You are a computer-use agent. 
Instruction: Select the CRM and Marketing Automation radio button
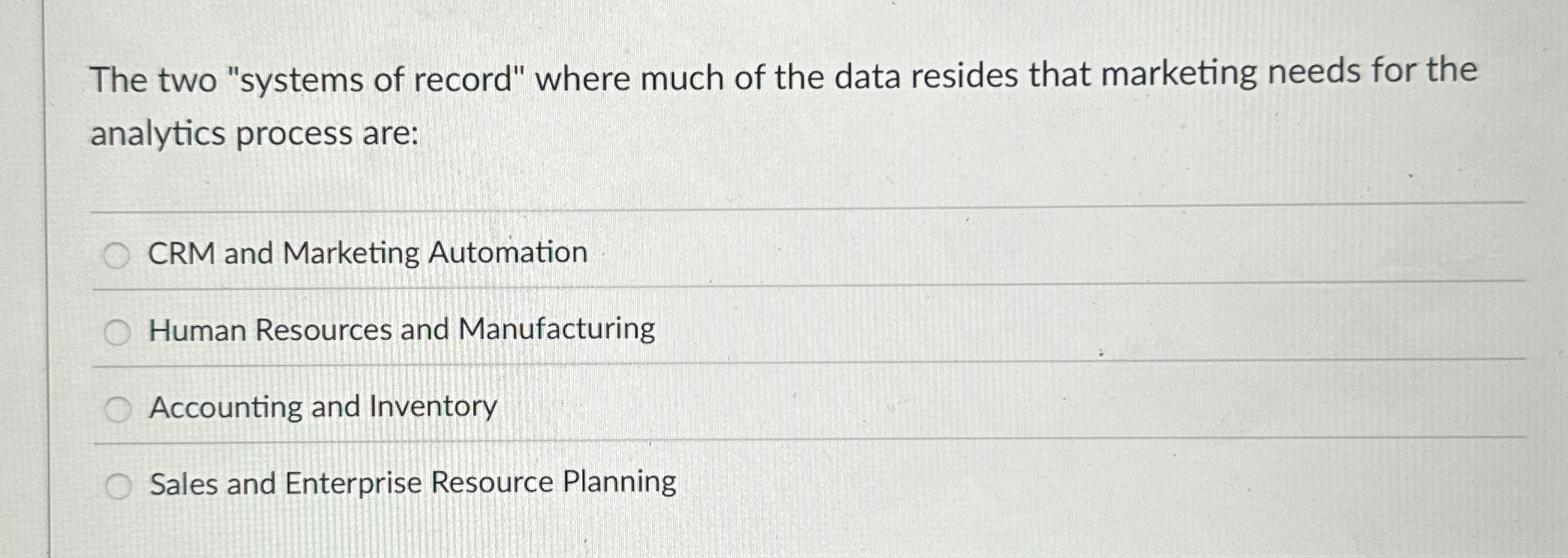tap(116, 256)
